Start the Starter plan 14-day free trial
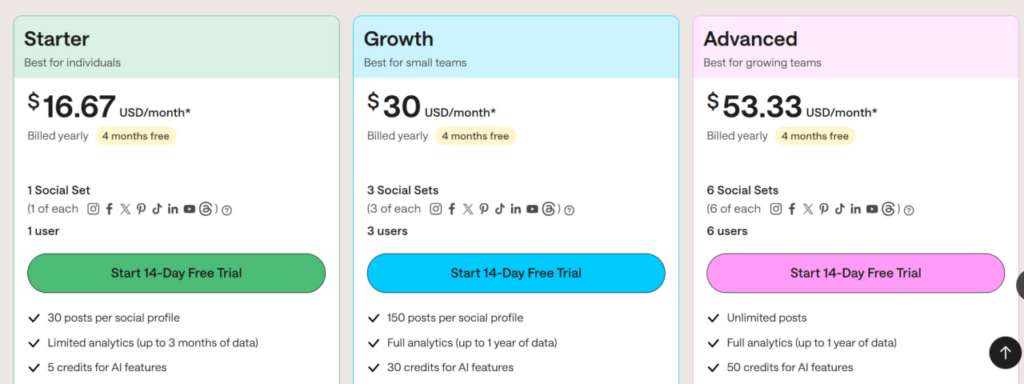This screenshot has height=384, width=1024. pos(176,273)
